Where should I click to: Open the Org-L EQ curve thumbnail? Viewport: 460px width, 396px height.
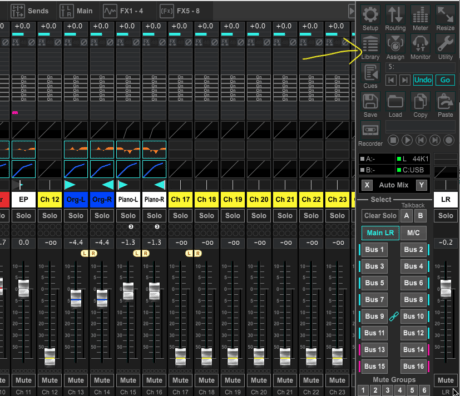[x=76, y=150]
